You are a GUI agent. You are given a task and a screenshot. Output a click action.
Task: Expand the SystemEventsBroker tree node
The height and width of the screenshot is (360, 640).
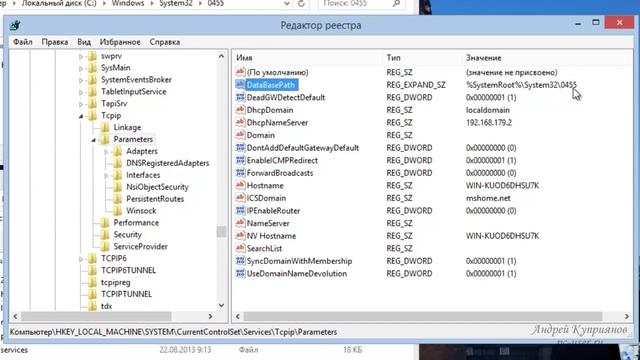click(x=81, y=80)
